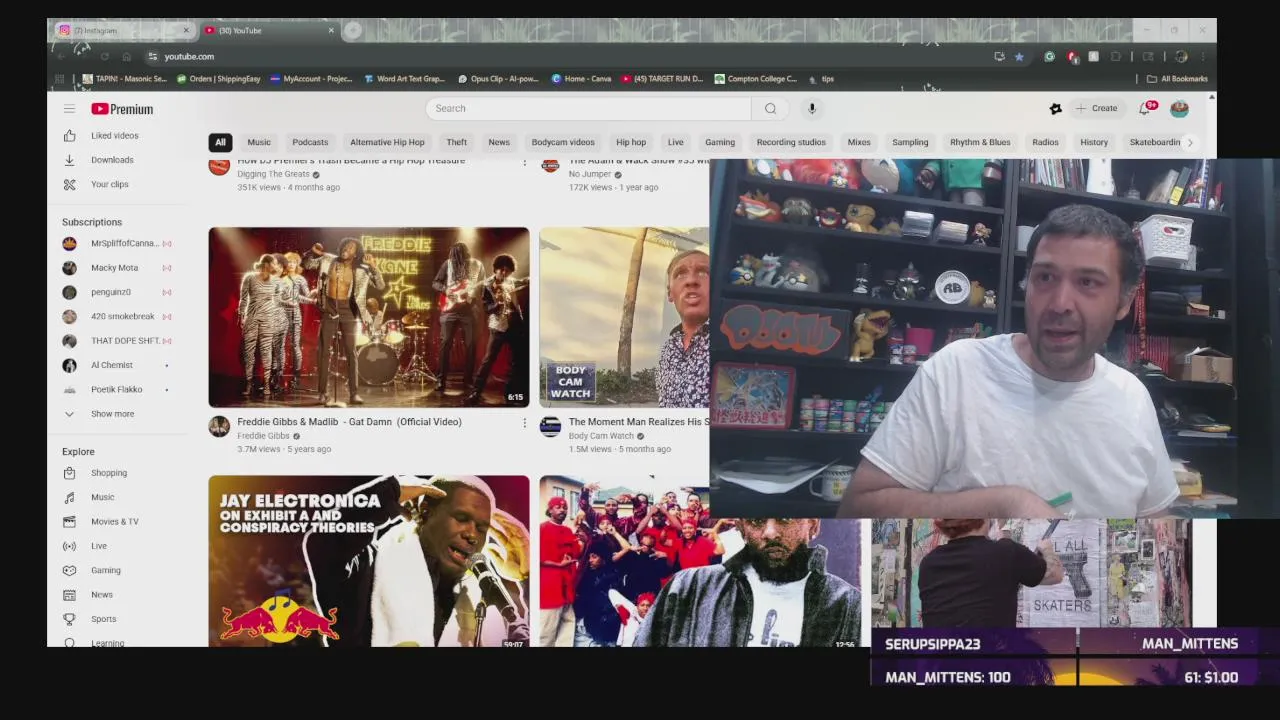Screen dimensions: 1280x720
Task: Select the Alternative Hip Hop chip
Action: pyautogui.click(x=387, y=142)
